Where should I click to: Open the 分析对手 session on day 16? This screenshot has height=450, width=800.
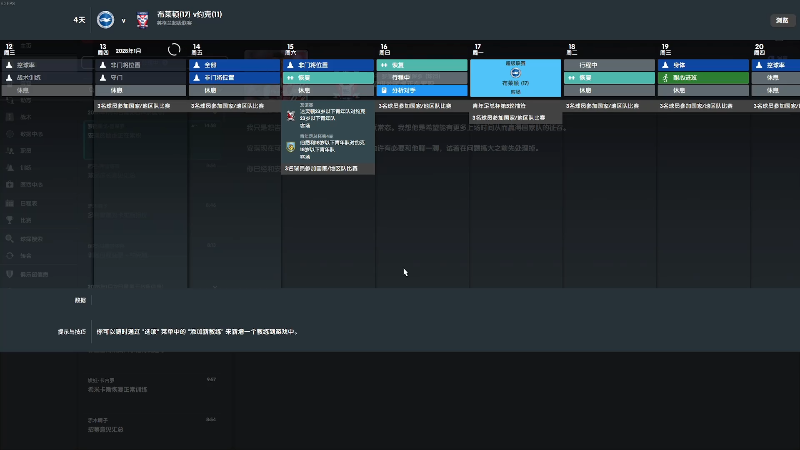422,90
